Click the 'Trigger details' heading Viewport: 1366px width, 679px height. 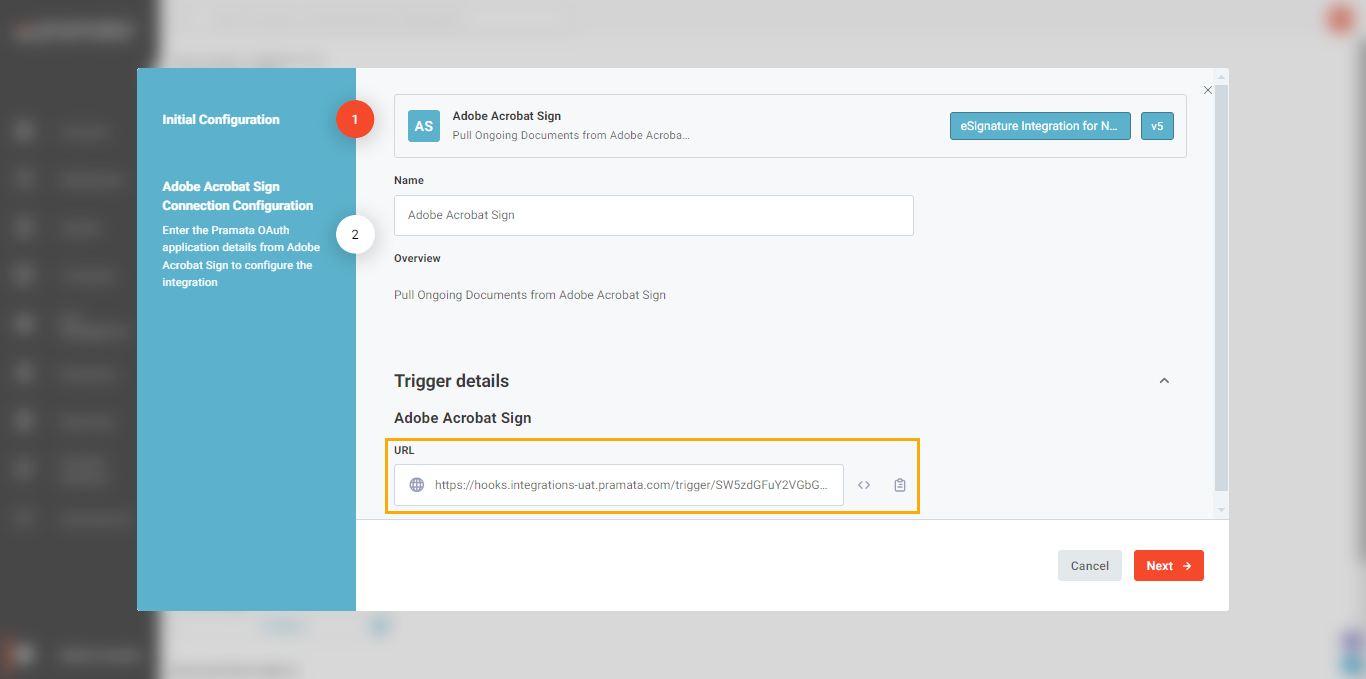click(x=451, y=381)
